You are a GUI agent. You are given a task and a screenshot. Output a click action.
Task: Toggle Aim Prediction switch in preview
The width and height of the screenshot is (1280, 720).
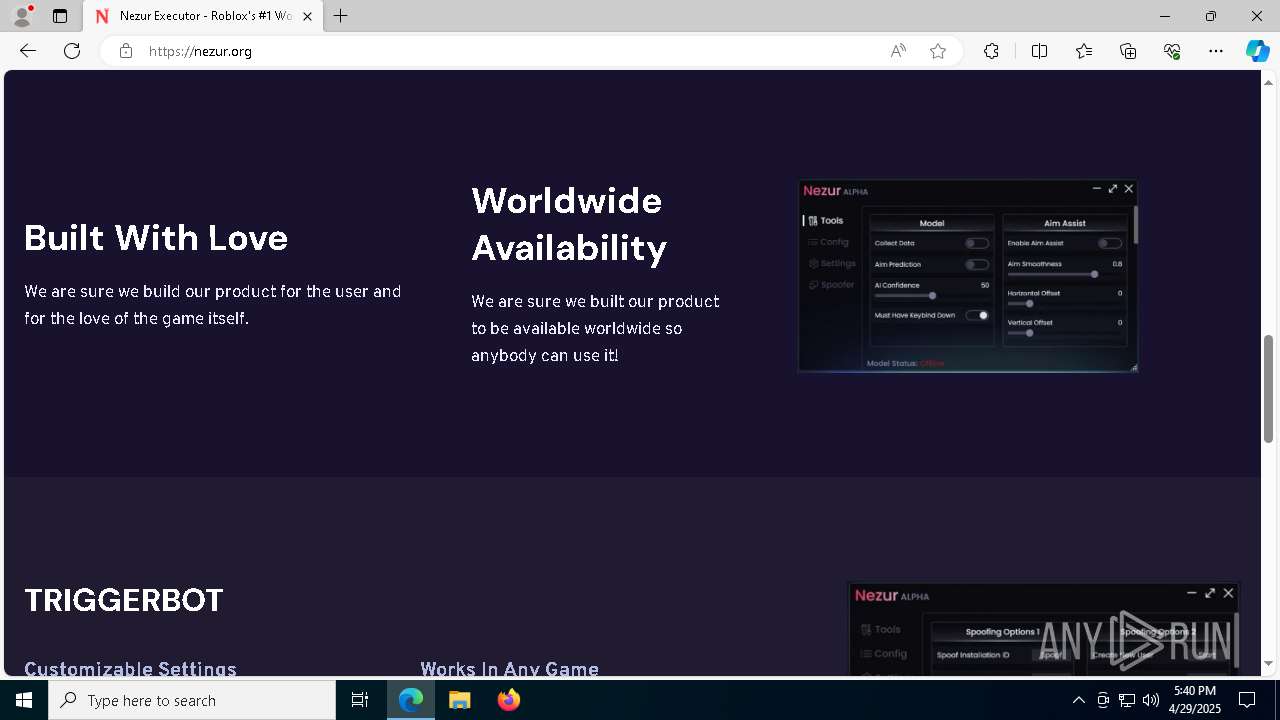(977, 265)
